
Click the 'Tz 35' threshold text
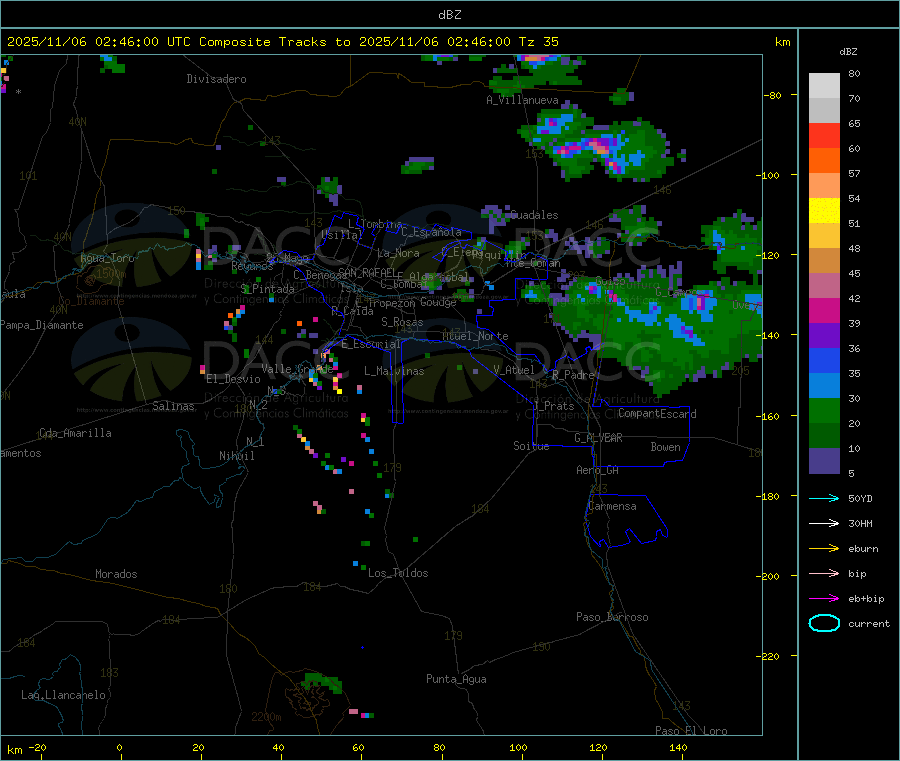(539, 42)
